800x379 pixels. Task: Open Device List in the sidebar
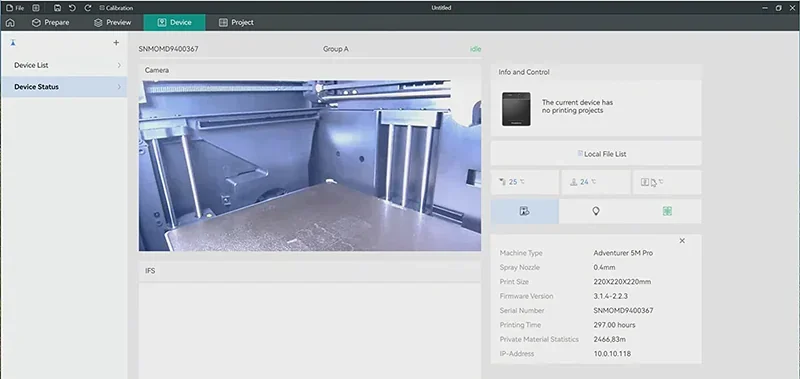(64, 65)
